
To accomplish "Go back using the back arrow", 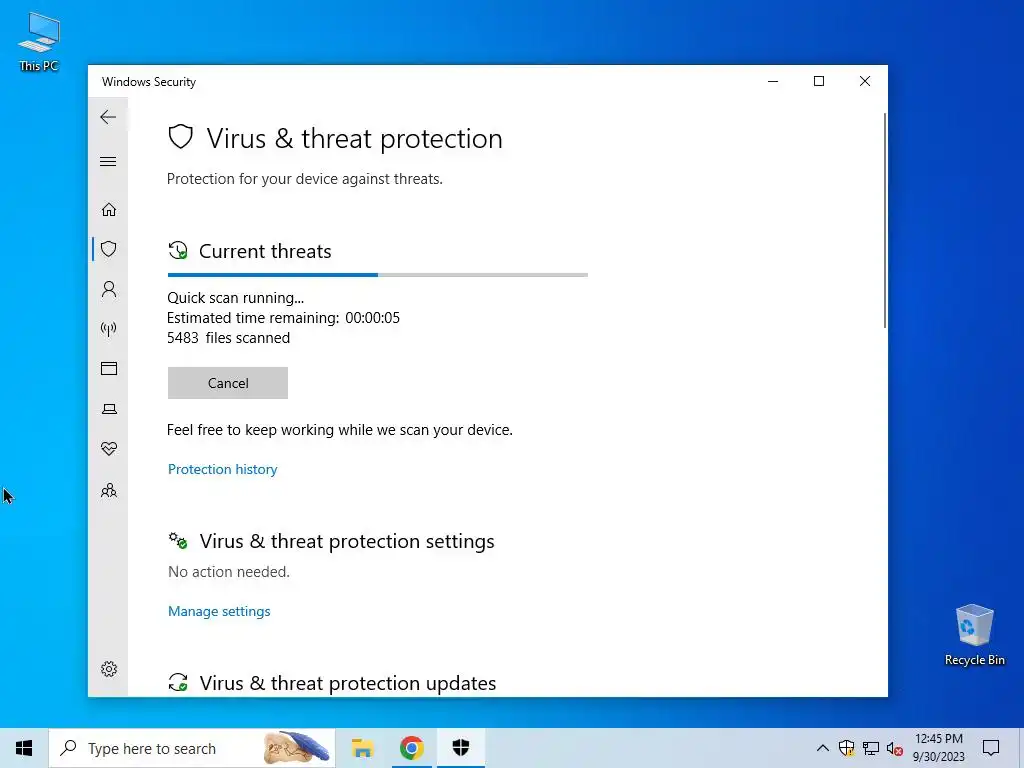I will (108, 117).
